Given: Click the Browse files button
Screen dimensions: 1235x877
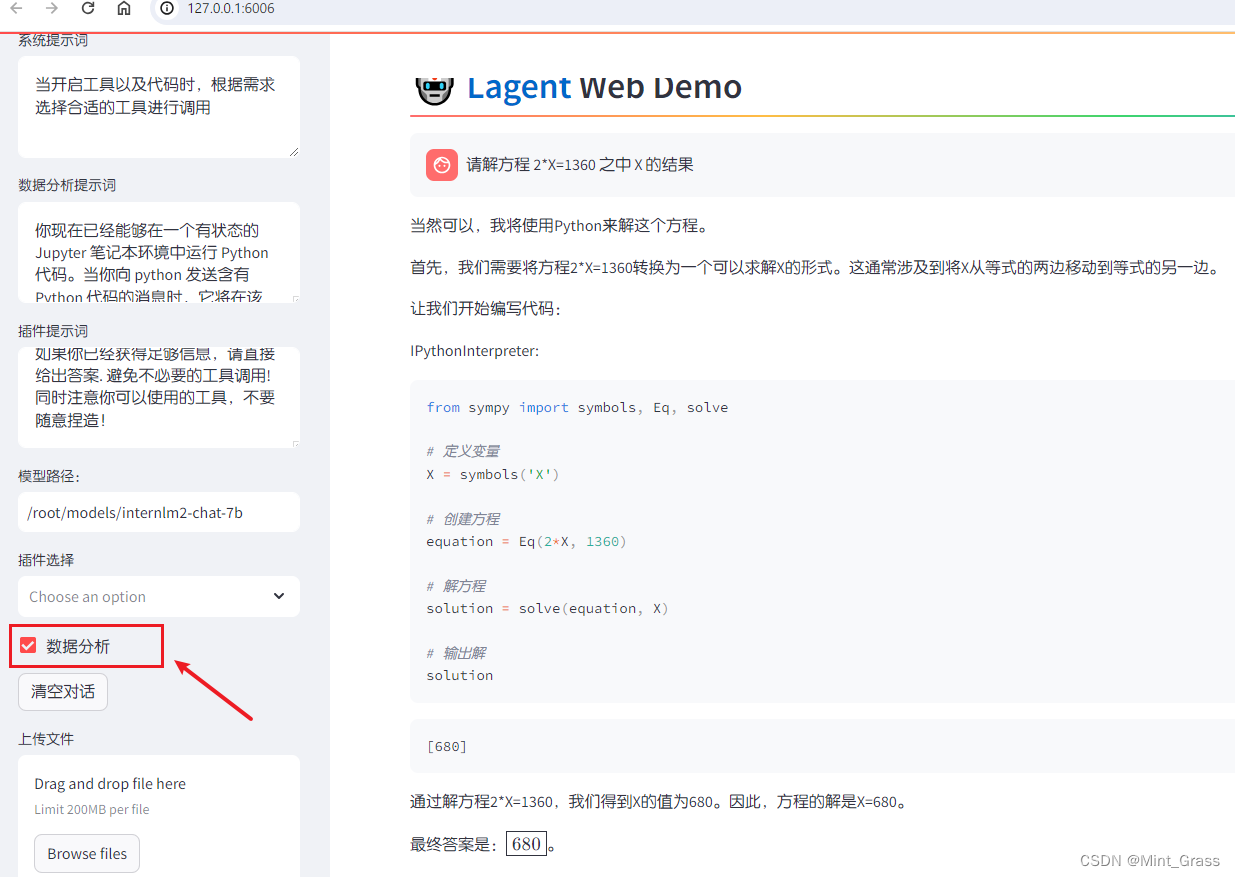Looking at the screenshot, I should (86, 853).
